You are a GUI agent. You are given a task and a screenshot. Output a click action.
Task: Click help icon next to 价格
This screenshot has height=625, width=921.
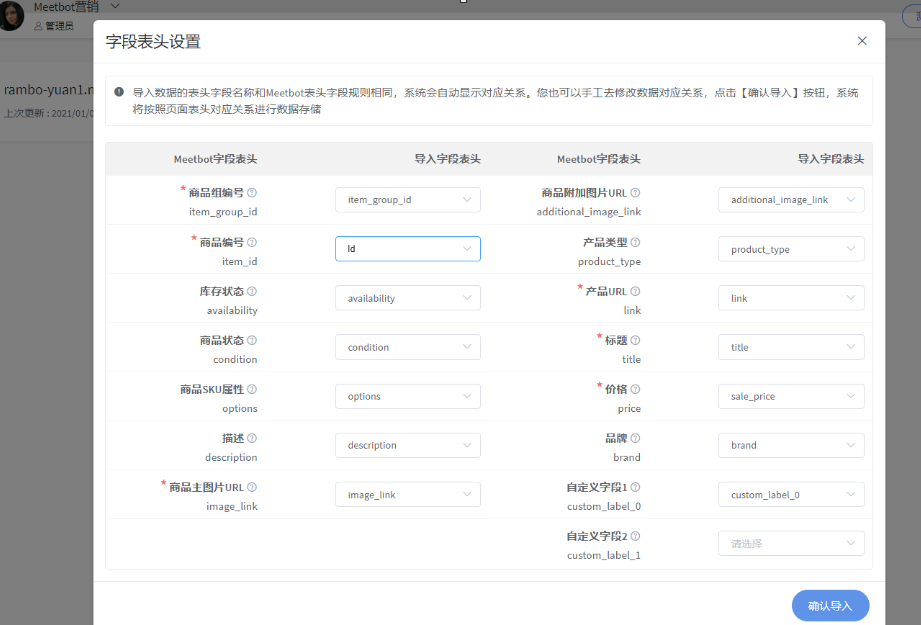[x=635, y=389]
